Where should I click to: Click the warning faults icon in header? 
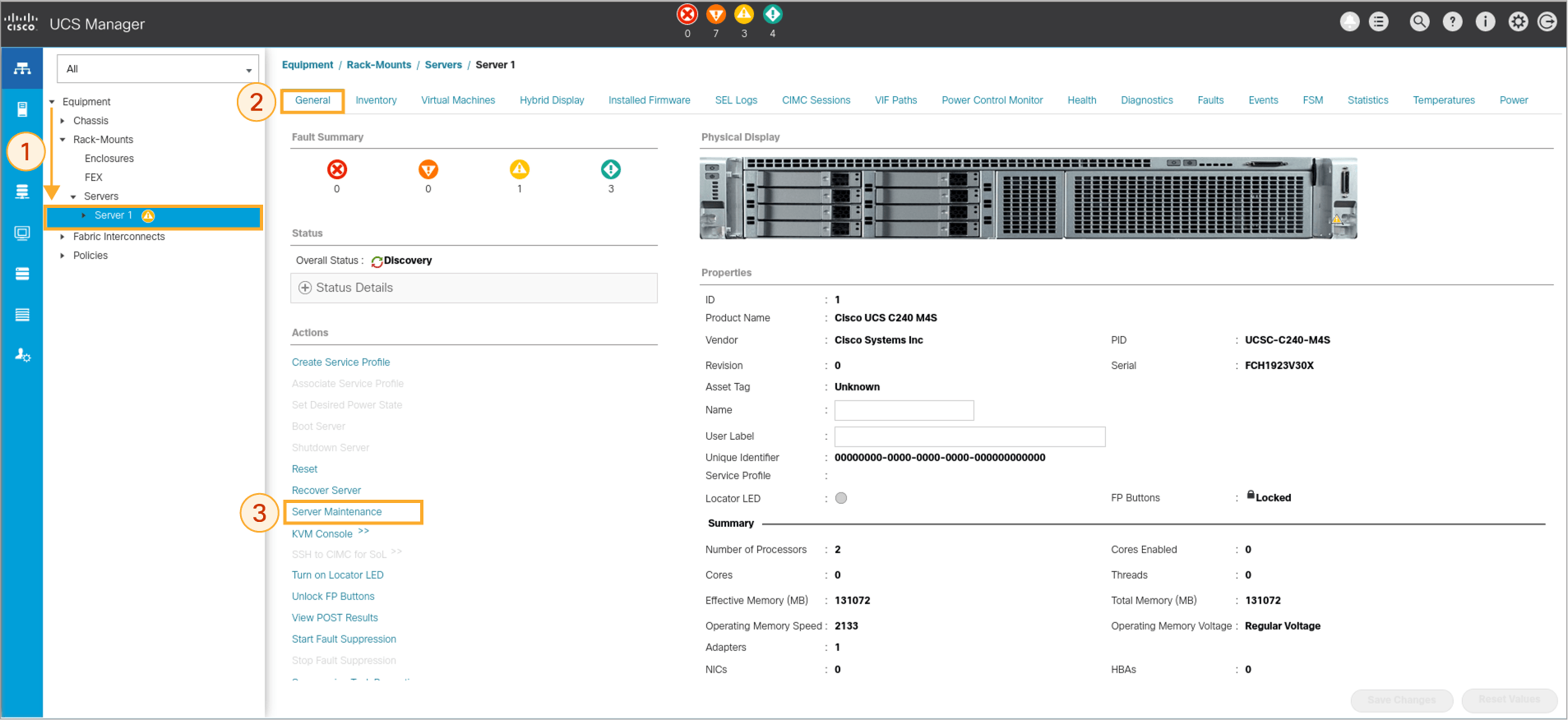coord(772,14)
